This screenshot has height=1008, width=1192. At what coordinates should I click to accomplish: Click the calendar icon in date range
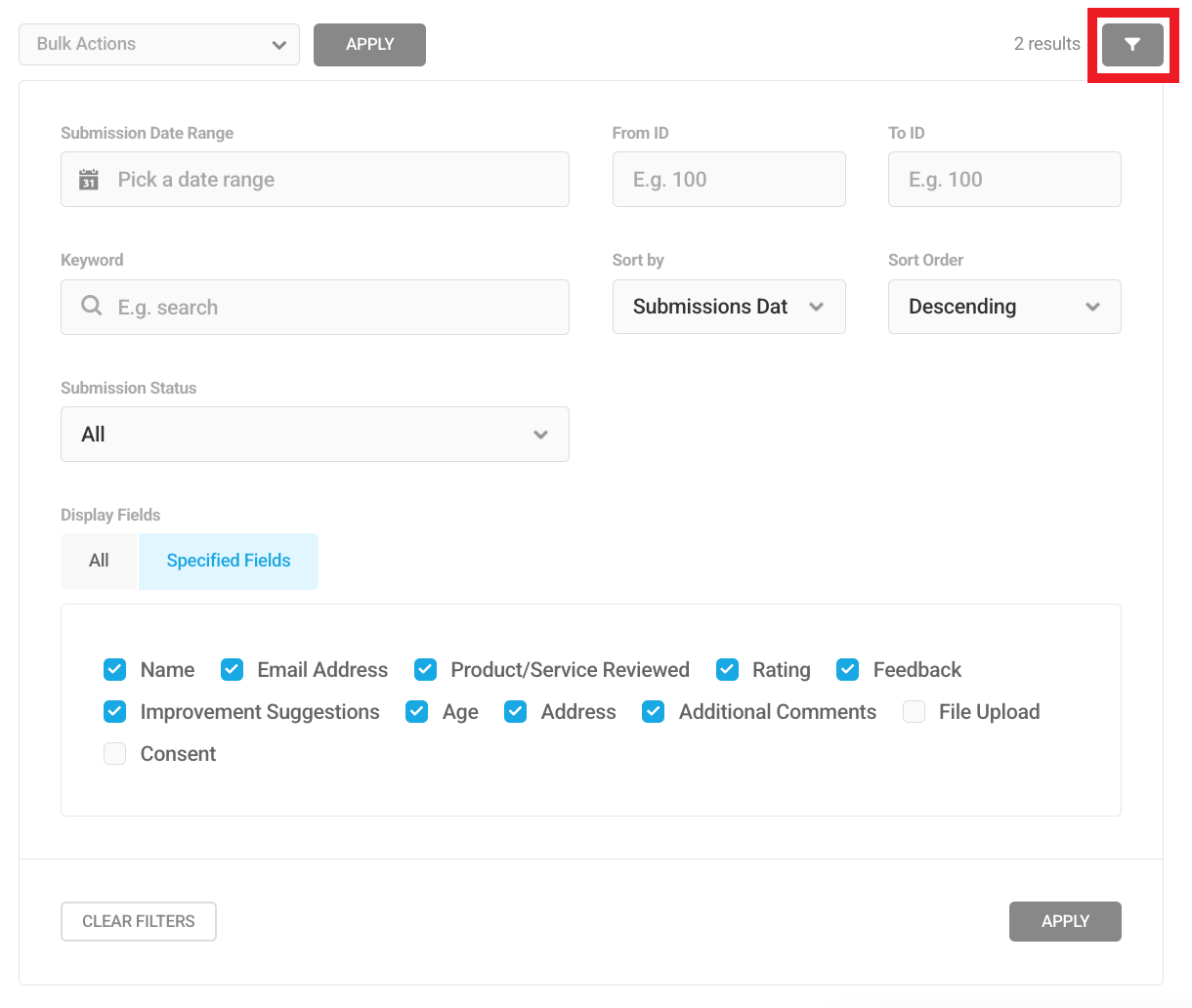click(x=89, y=180)
